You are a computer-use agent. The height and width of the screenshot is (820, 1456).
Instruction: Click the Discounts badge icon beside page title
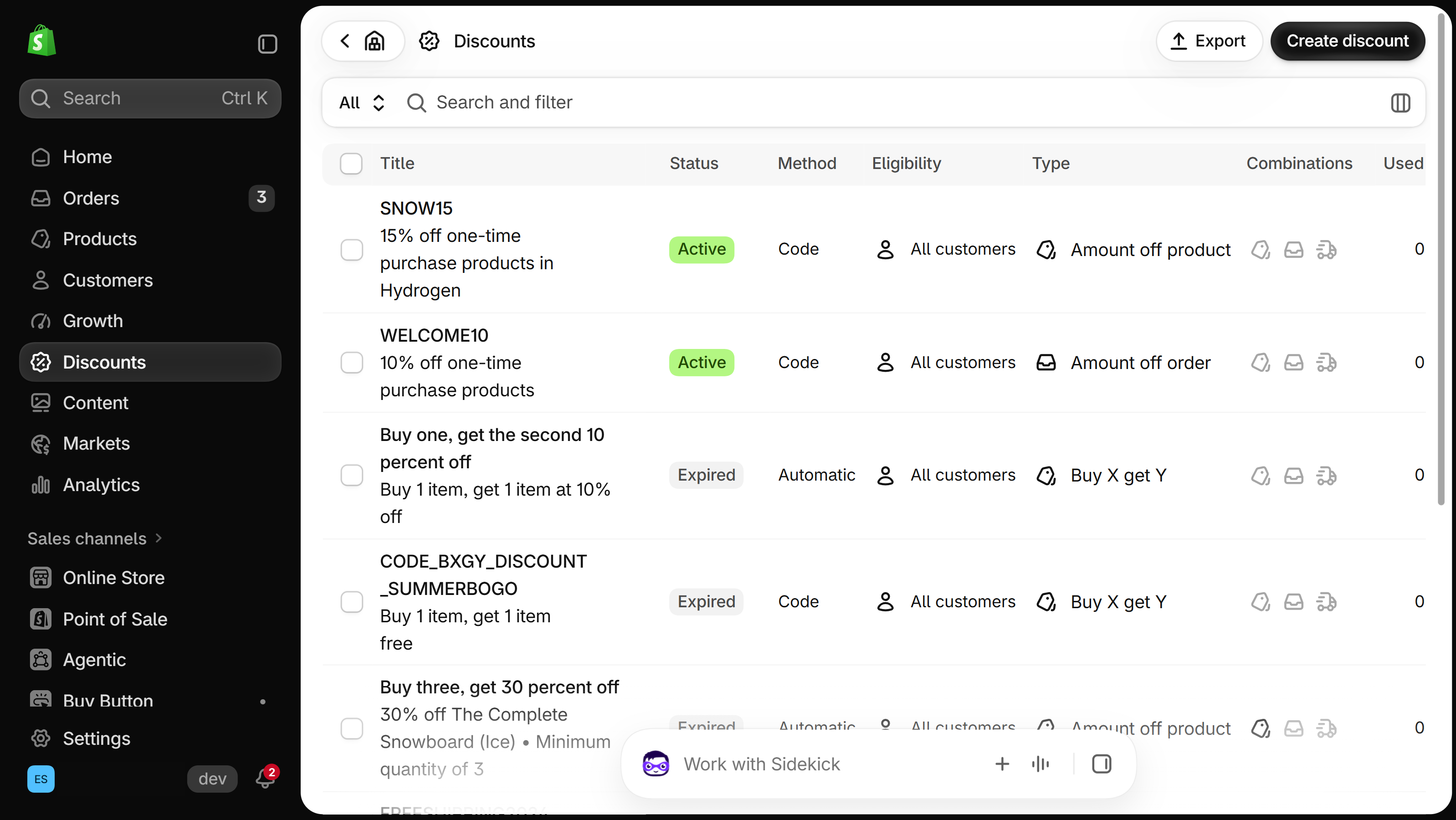pyautogui.click(x=429, y=41)
